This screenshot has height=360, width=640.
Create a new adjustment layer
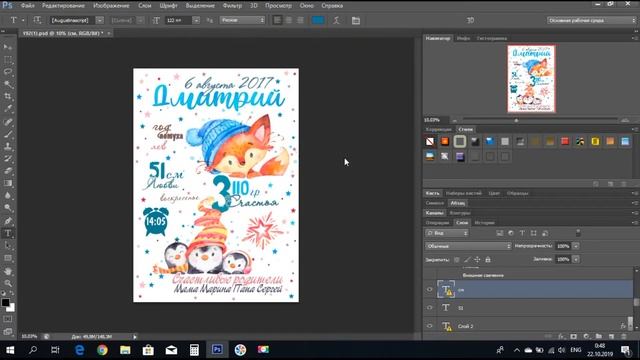click(x=586, y=336)
